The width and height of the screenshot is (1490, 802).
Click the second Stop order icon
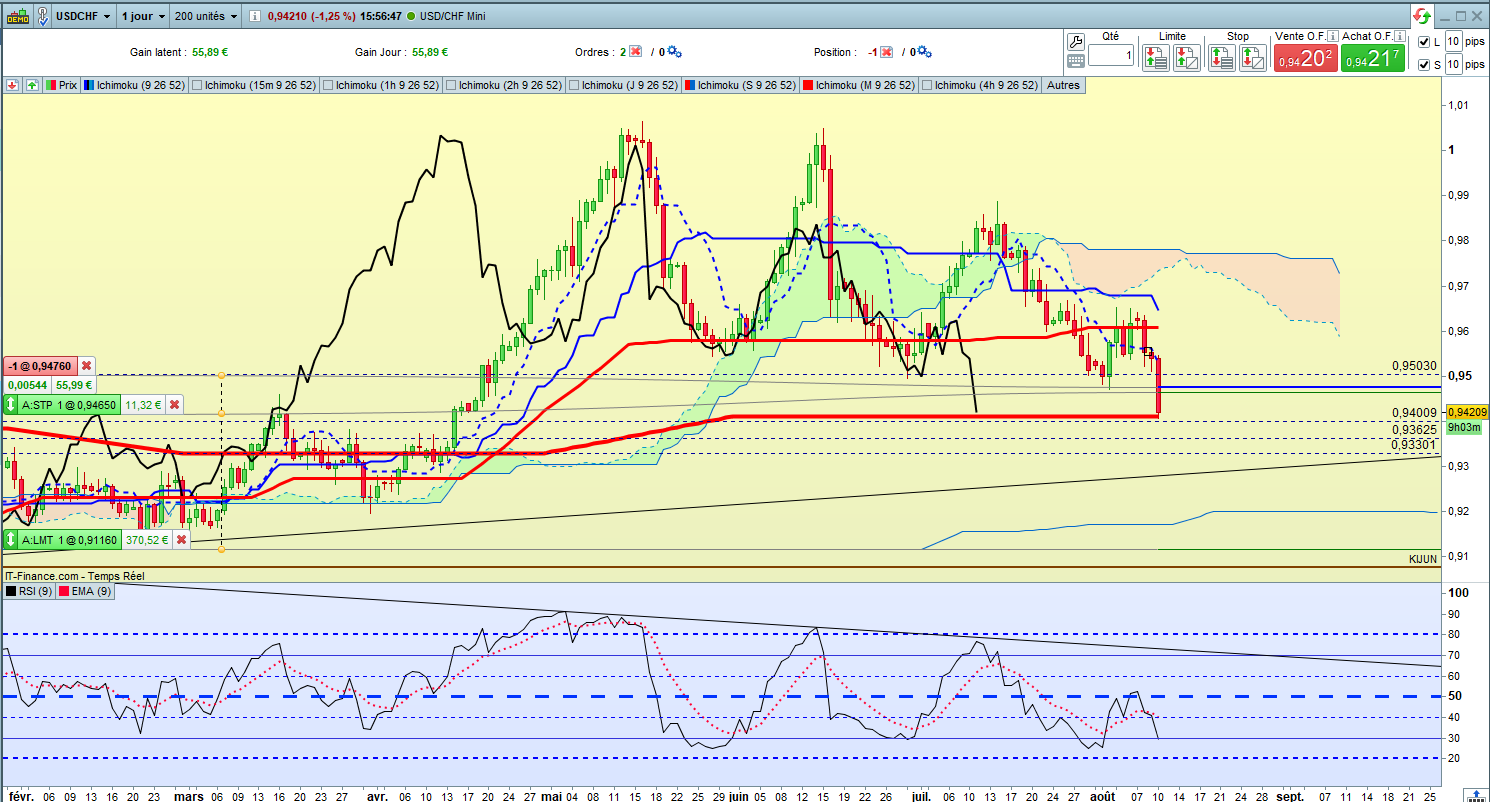click(x=1252, y=58)
